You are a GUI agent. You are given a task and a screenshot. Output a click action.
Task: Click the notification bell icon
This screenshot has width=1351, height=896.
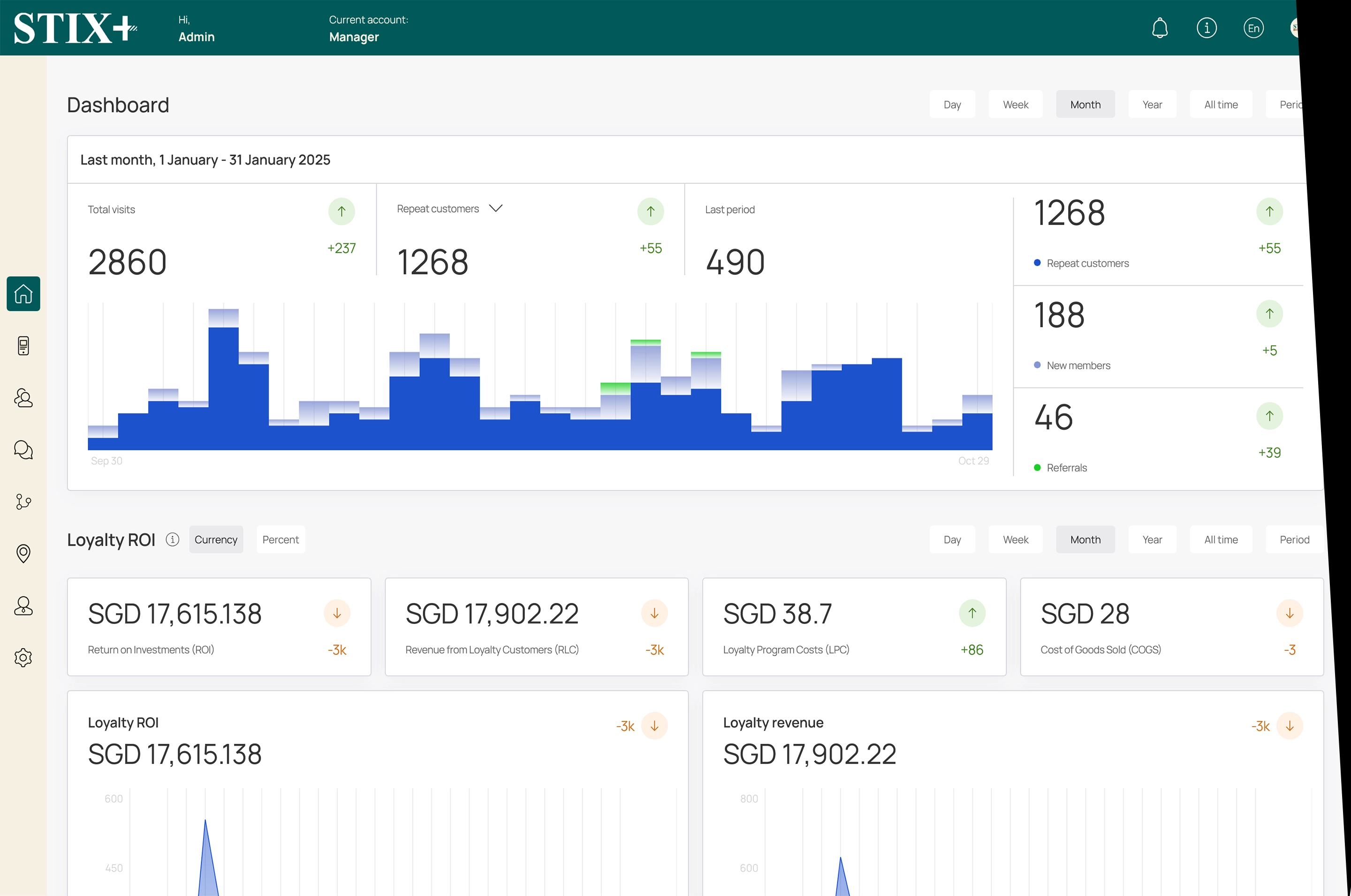1159,28
